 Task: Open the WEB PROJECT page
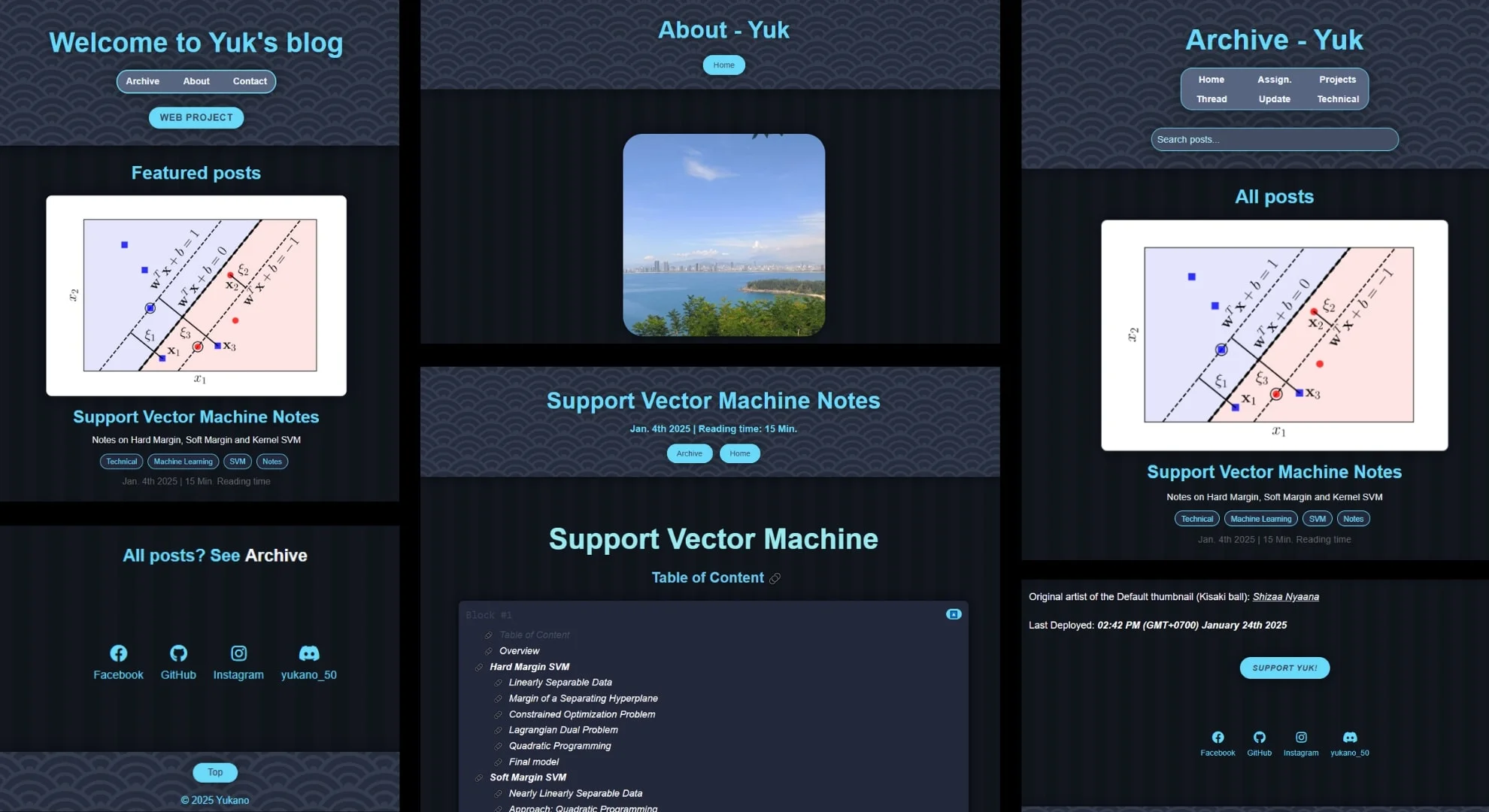tap(196, 117)
